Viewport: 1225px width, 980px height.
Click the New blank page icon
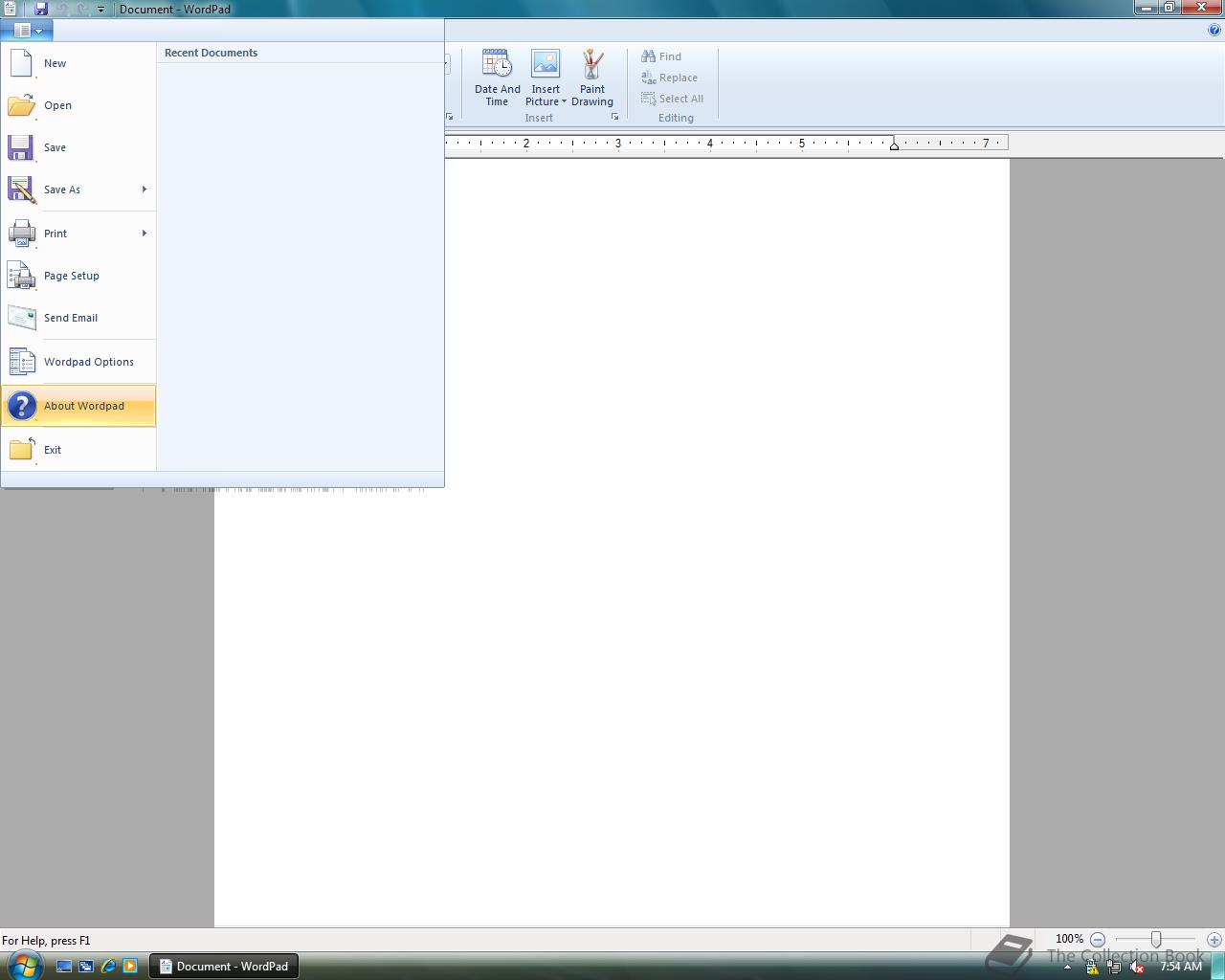21,63
